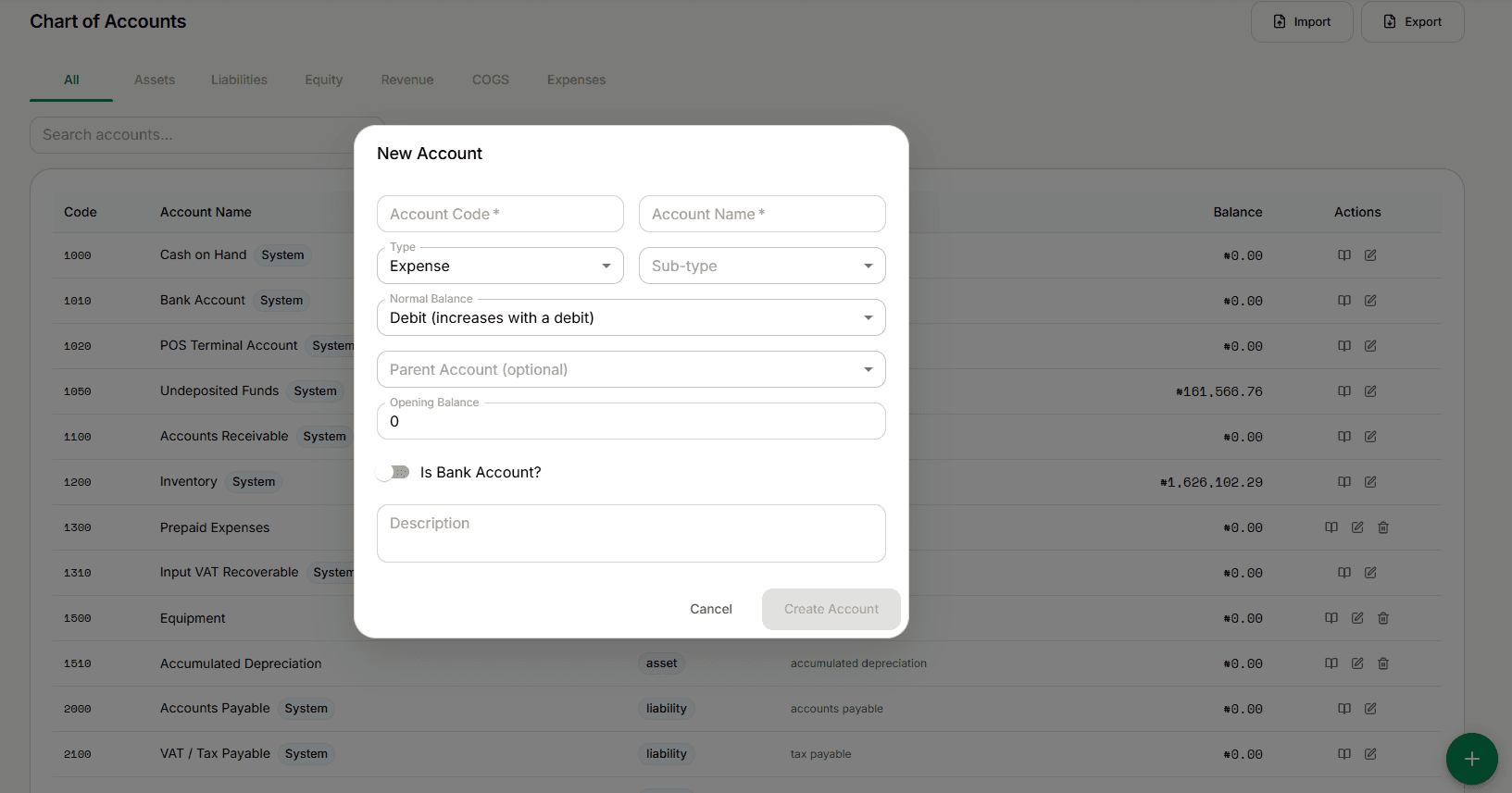Click the Import button
The height and width of the screenshot is (793, 1512).
[x=1302, y=21]
